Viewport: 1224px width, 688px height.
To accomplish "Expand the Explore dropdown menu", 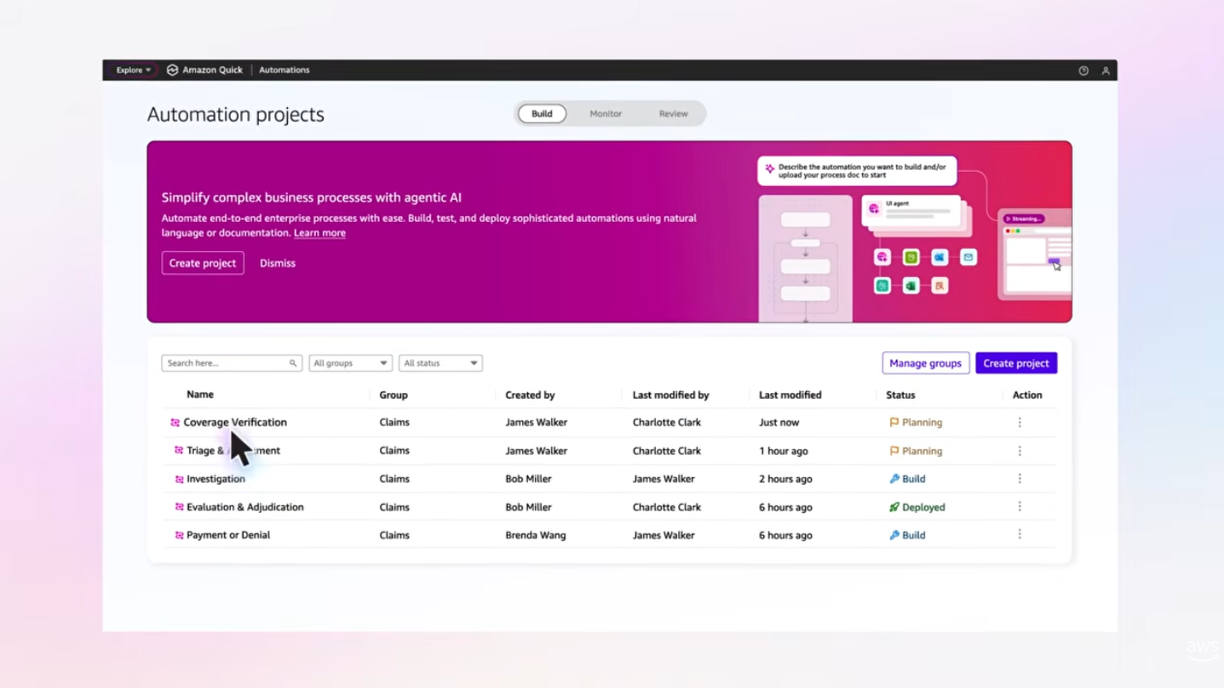I will point(133,70).
